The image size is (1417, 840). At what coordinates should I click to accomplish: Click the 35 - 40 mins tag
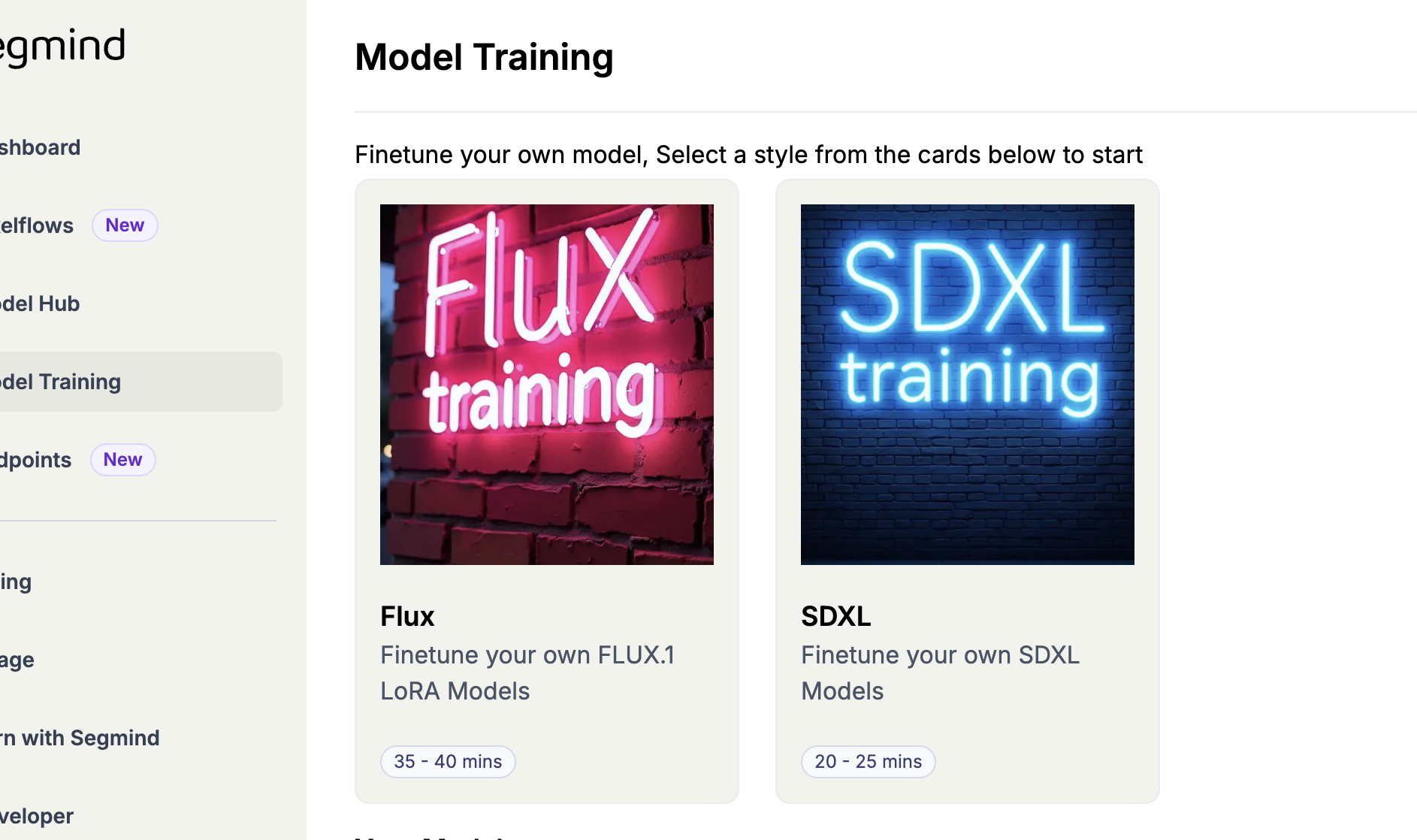tap(448, 762)
